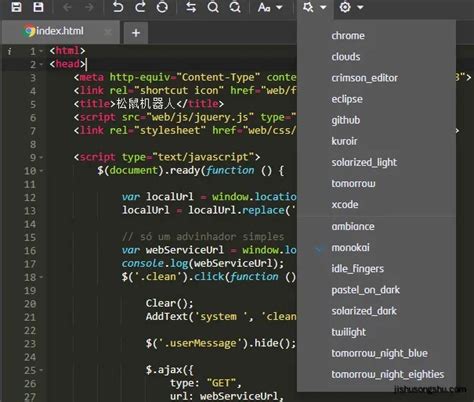Click the forward navigation arrow
The width and height of the screenshot is (474, 402).
coord(89,7)
